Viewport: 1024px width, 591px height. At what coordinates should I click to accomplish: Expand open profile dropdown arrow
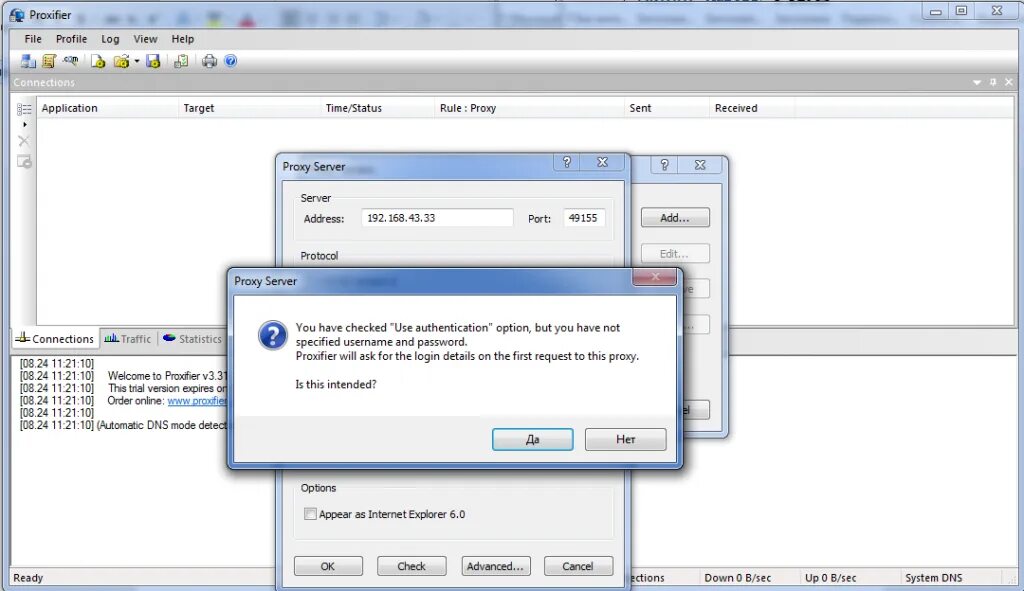click(x=136, y=61)
